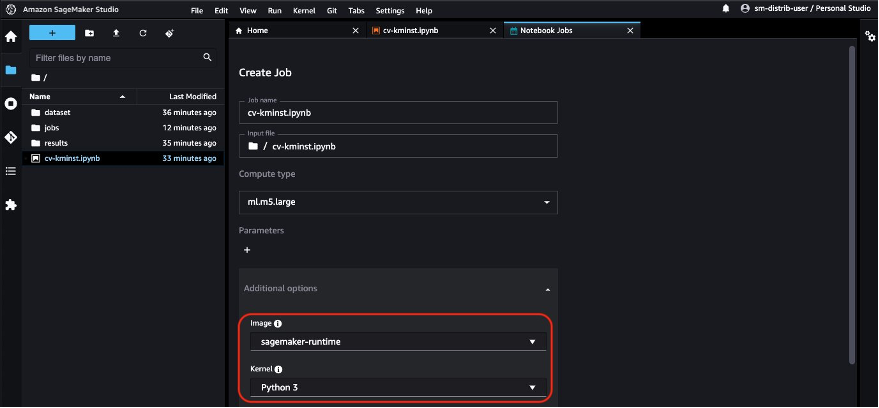Viewport: 879px width, 408px height.
Task: Click the blue new launcher plus button
Action: [52, 33]
